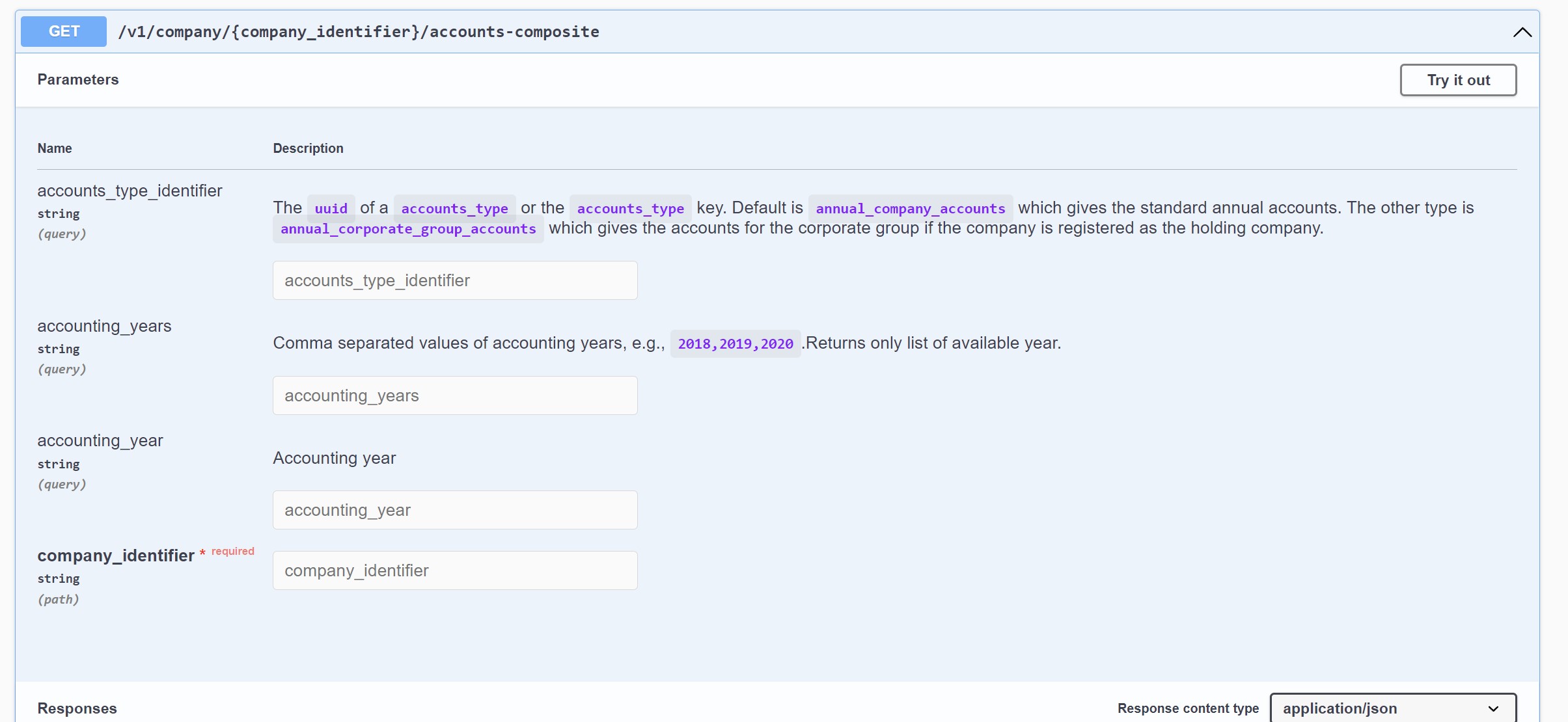Click the accounts_type_identifier parameter name
This screenshot has height=722, width=1568.
[x=130, y=191]
